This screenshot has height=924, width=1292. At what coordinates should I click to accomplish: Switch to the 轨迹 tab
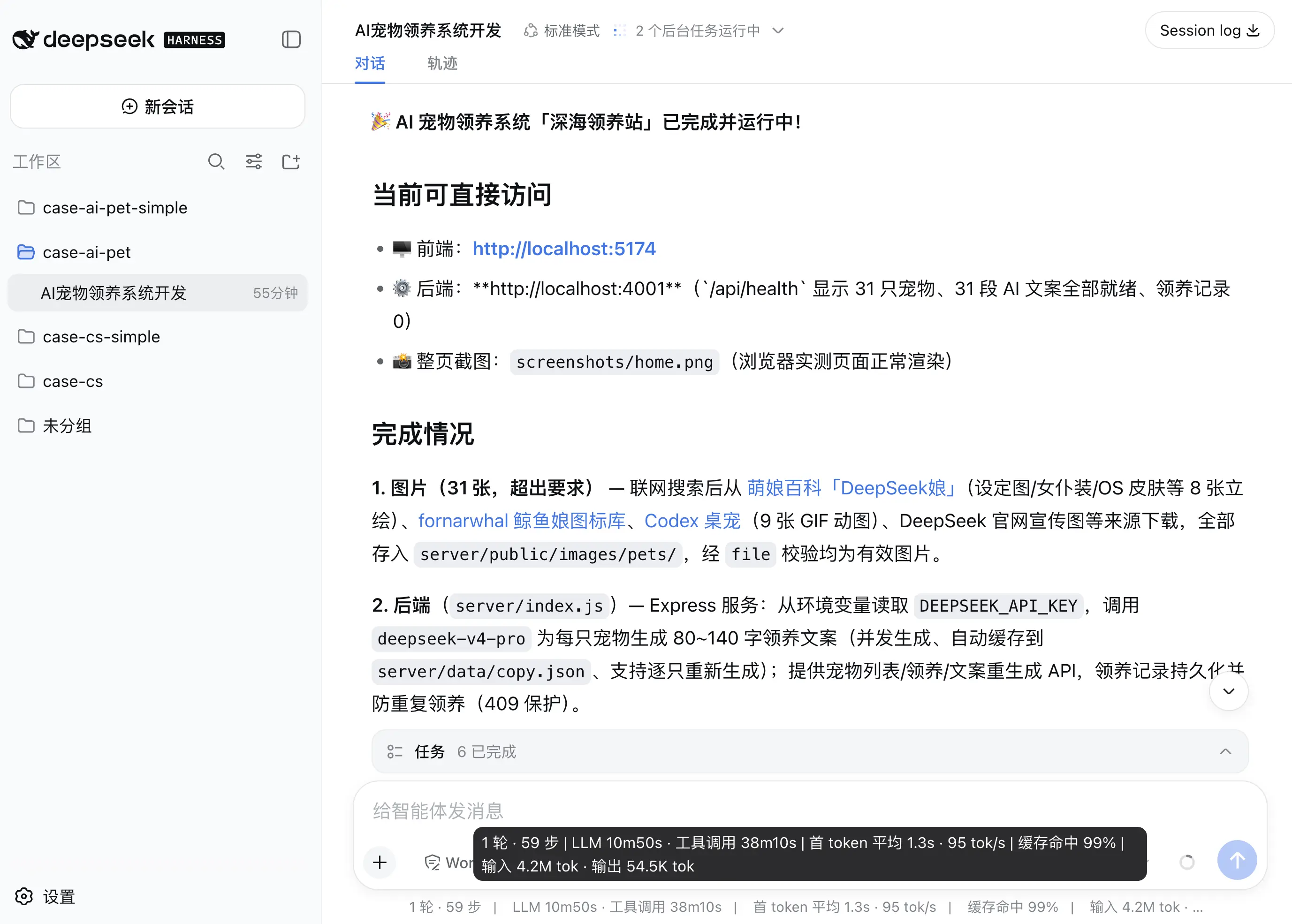[x=442, y=63]
